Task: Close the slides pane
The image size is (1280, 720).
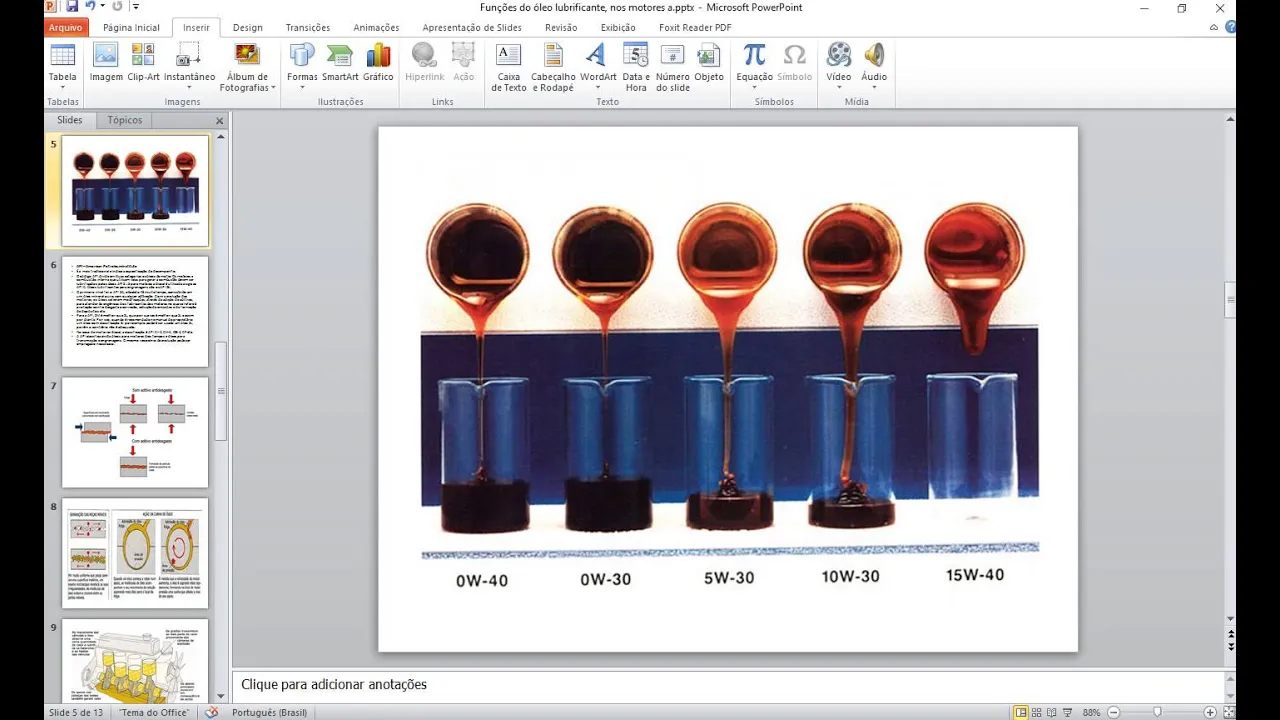Action: 220,121
